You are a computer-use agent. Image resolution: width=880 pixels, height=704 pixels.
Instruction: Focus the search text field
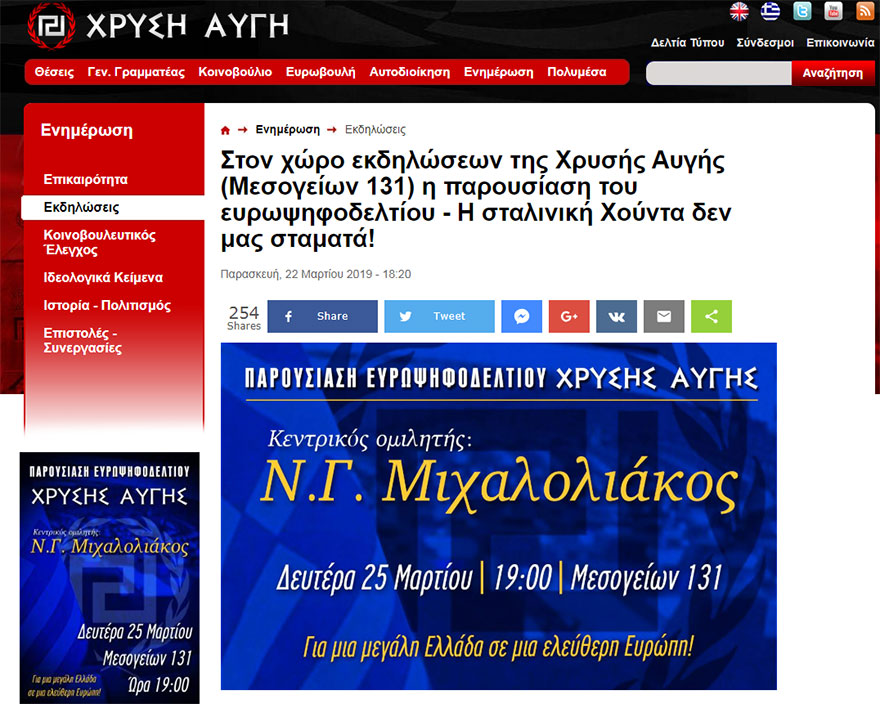[718, 73]
